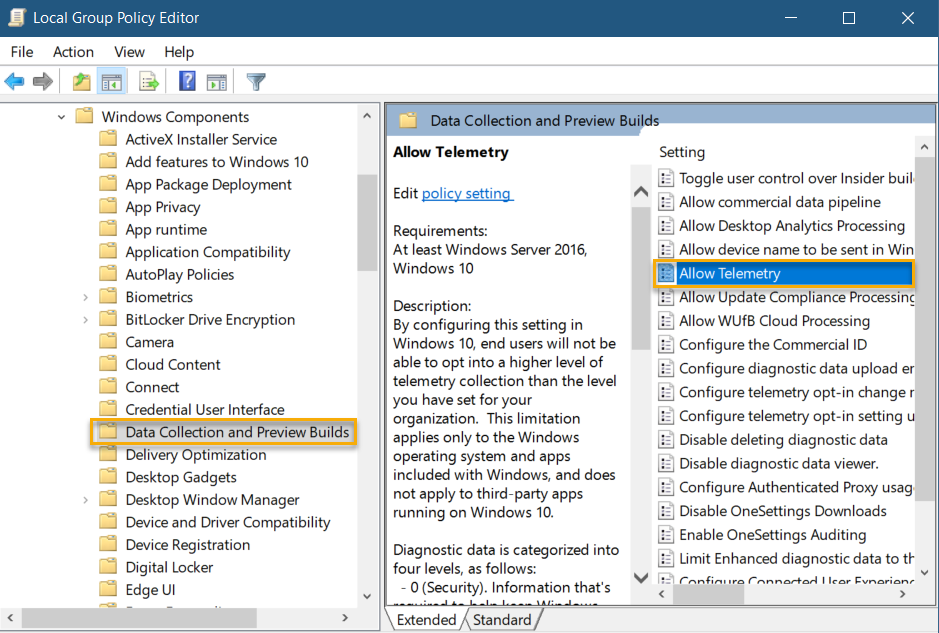
Task: Open Help using the blue question mark icon
Action: 186,81
